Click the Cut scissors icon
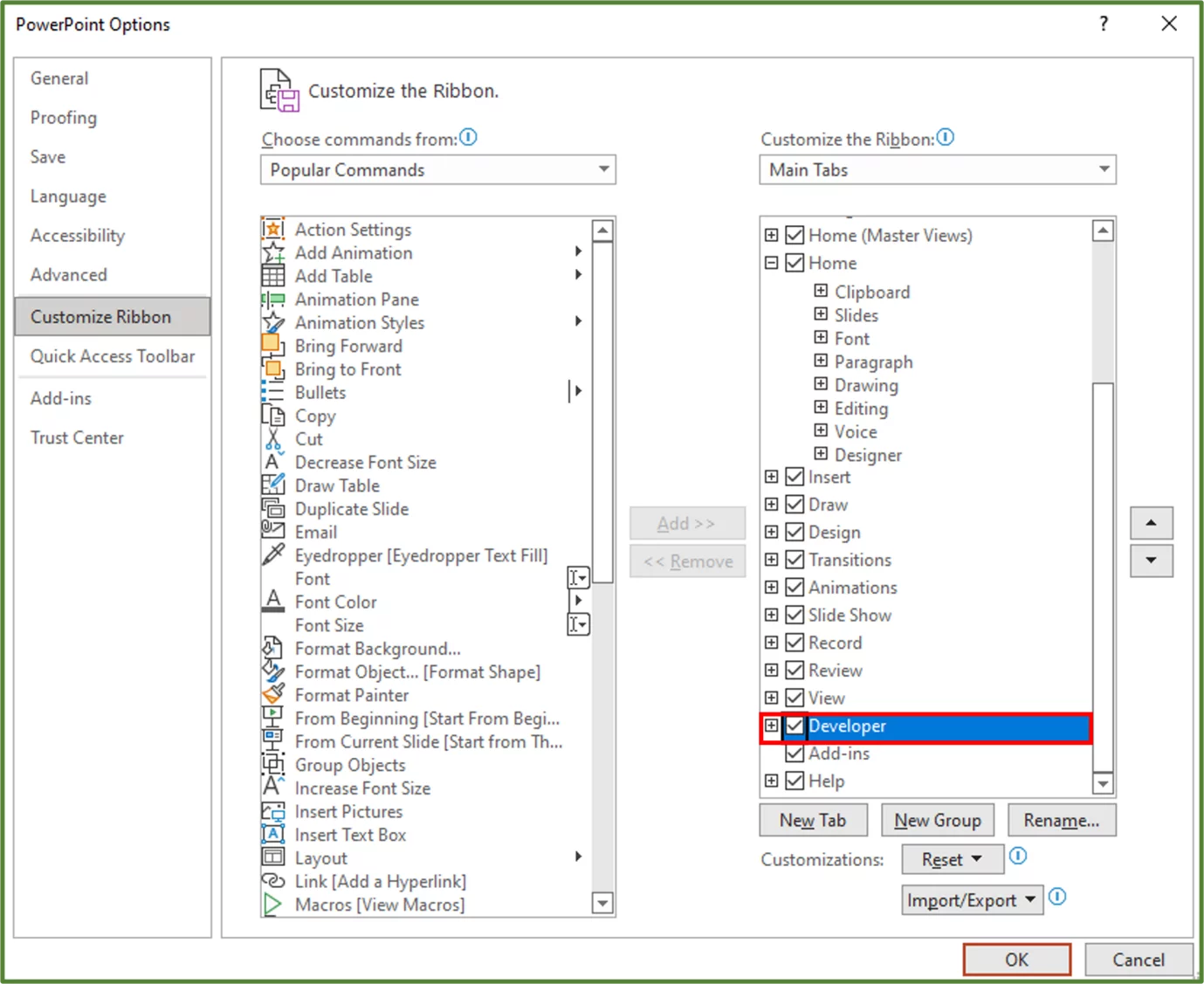Image resolution: width=1204 pixels, height=984 pixels. (x=273, y=439)
